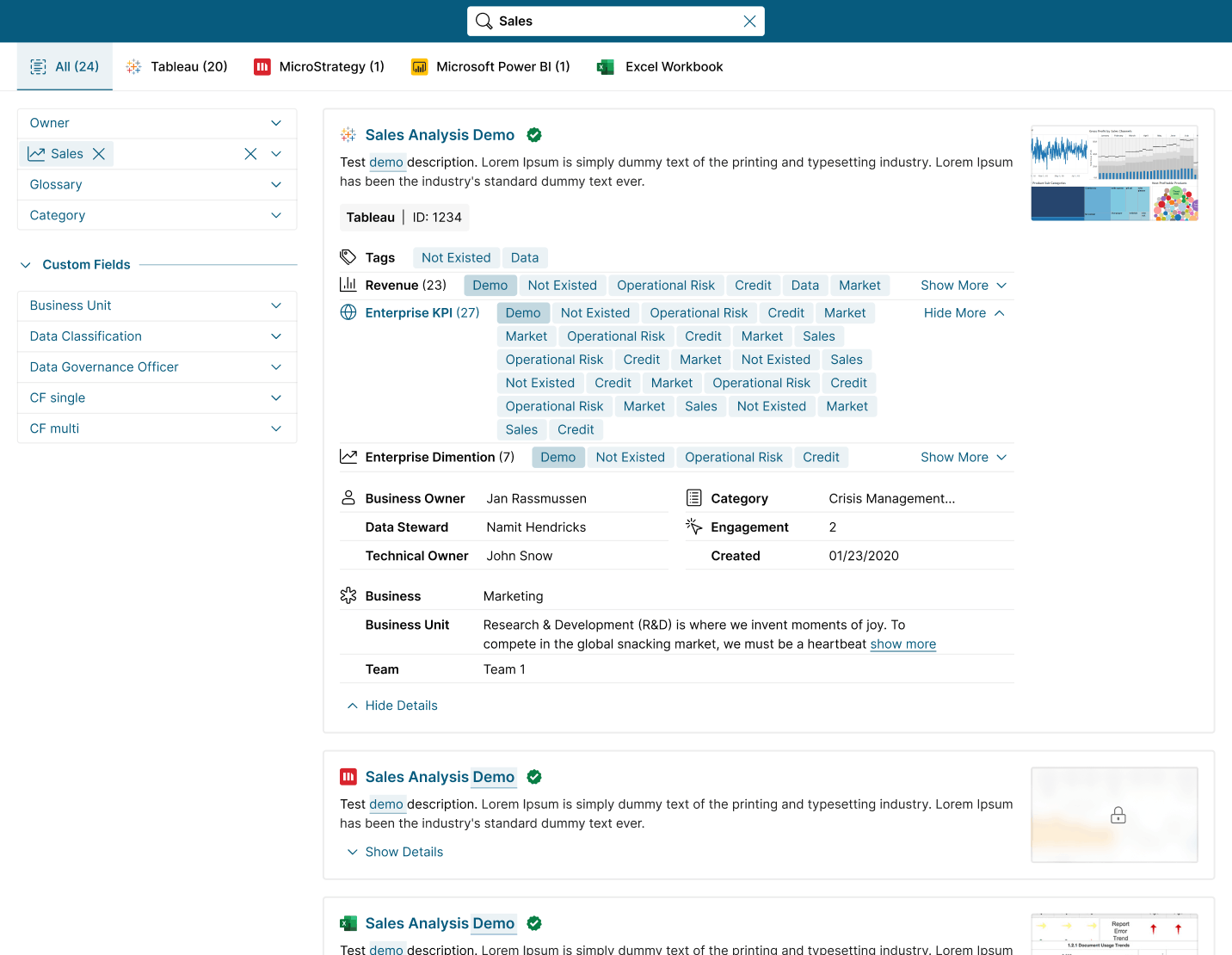This screenshot has width=1232, height=955.
Task: Click the lock icon on the MicroStrategy preview
Action: click(x=1118, y=814)
